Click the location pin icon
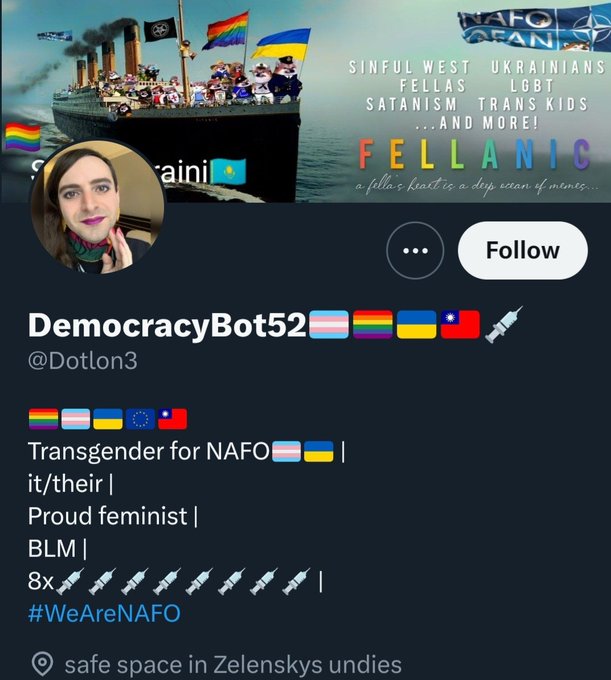Screen dimensions: 611x680 click(42, 664)
